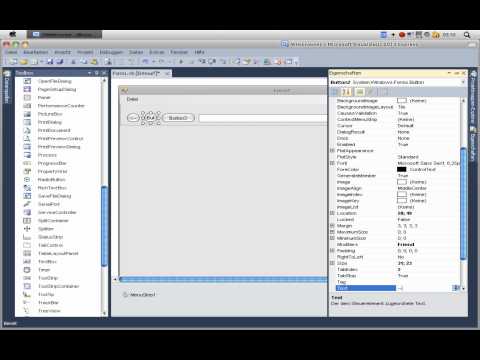Select TextBox control in the Toolbox
Viewport: 480px width, 360px height.
pyautogui.click(x=47, y=262)
